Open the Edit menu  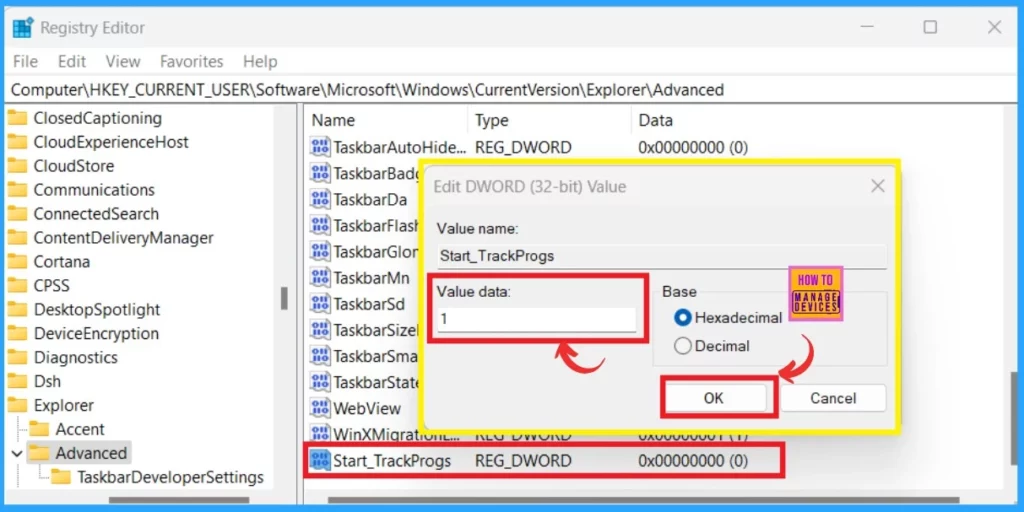[72, 61]
